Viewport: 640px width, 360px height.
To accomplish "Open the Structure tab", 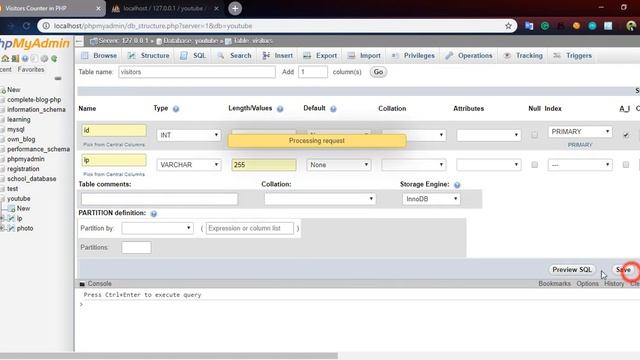I will (149, 56).
